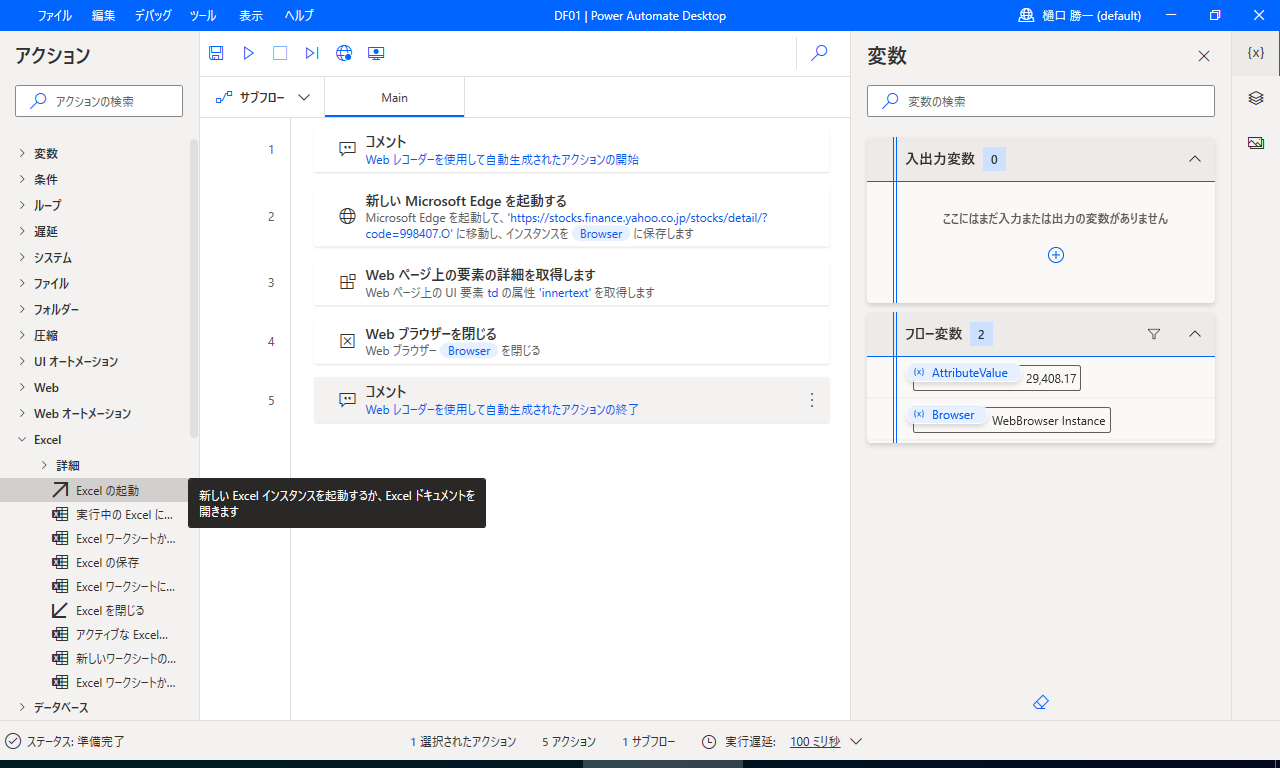Expand the Web オートメーション group
Image resolution: width=1280 pixels, height=768 pixels.
[22, 413]
